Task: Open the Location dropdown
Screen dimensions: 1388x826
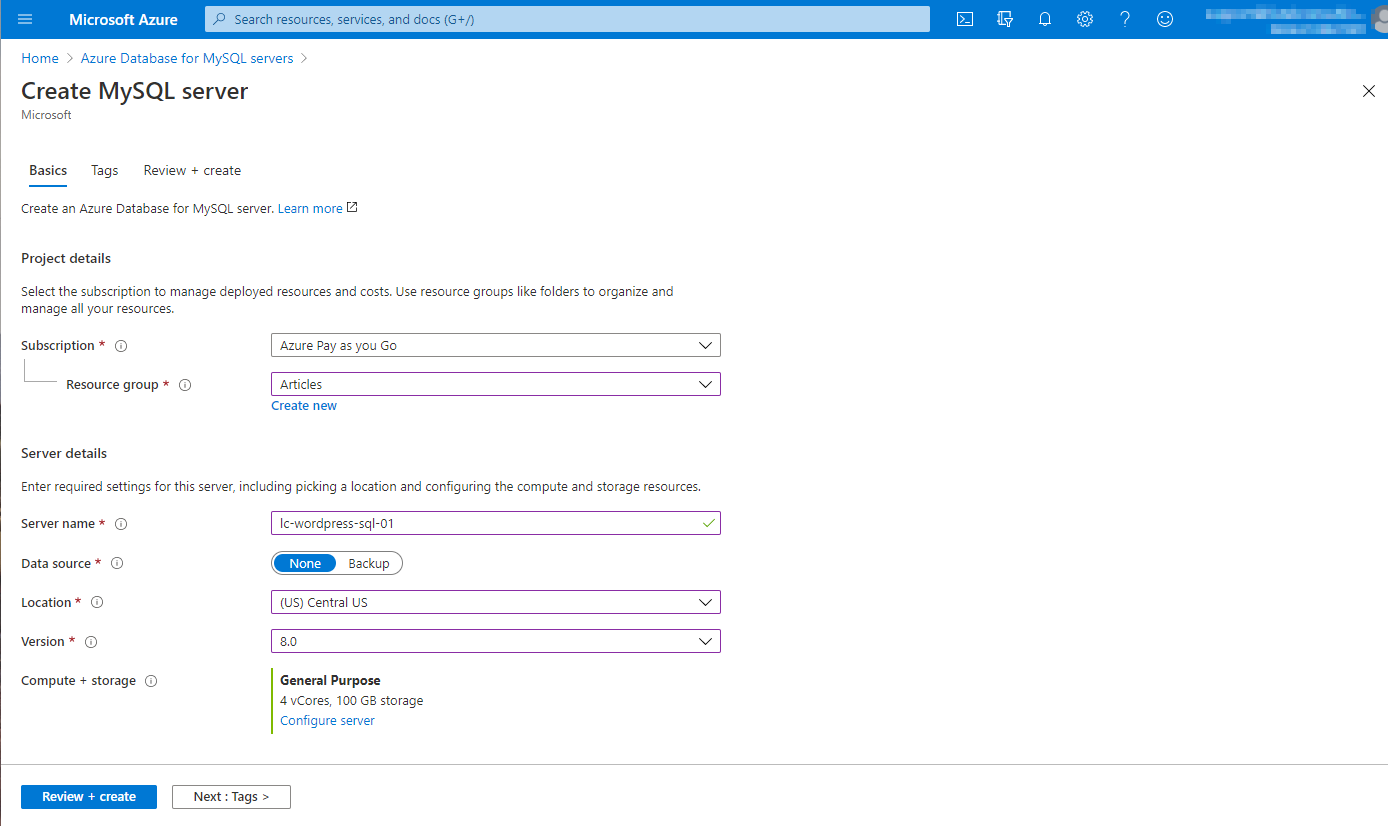Action: pos(496,602)
